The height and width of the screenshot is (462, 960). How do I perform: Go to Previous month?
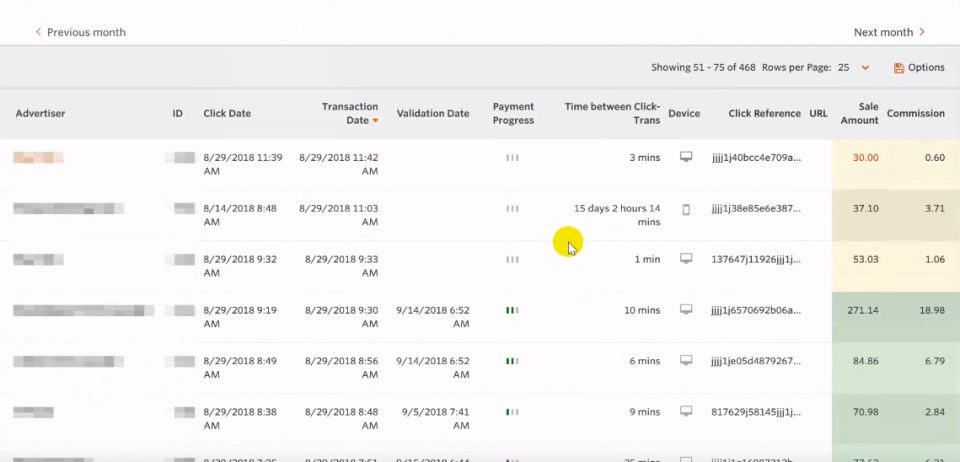coord(80,32)
